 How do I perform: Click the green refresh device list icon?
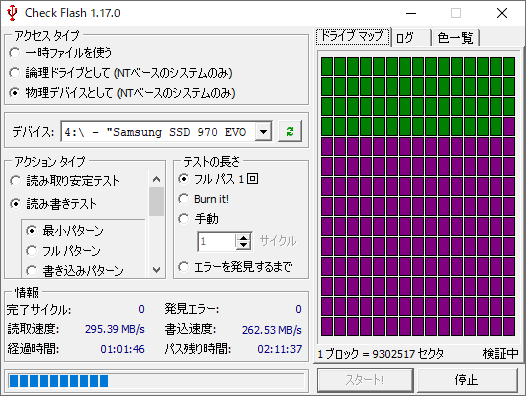tap(290, 131)
